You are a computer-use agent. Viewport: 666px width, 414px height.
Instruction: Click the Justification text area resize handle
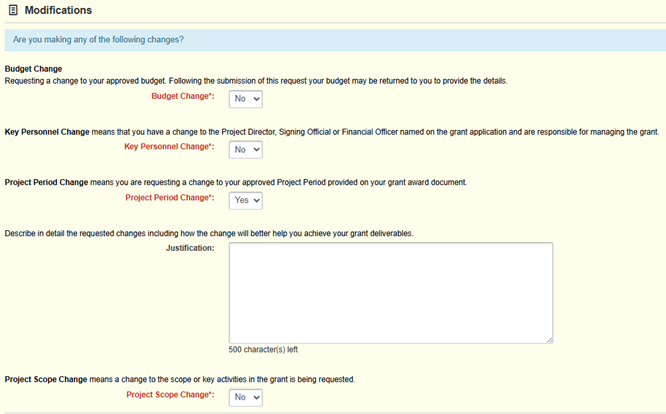[x=550, y=340]
